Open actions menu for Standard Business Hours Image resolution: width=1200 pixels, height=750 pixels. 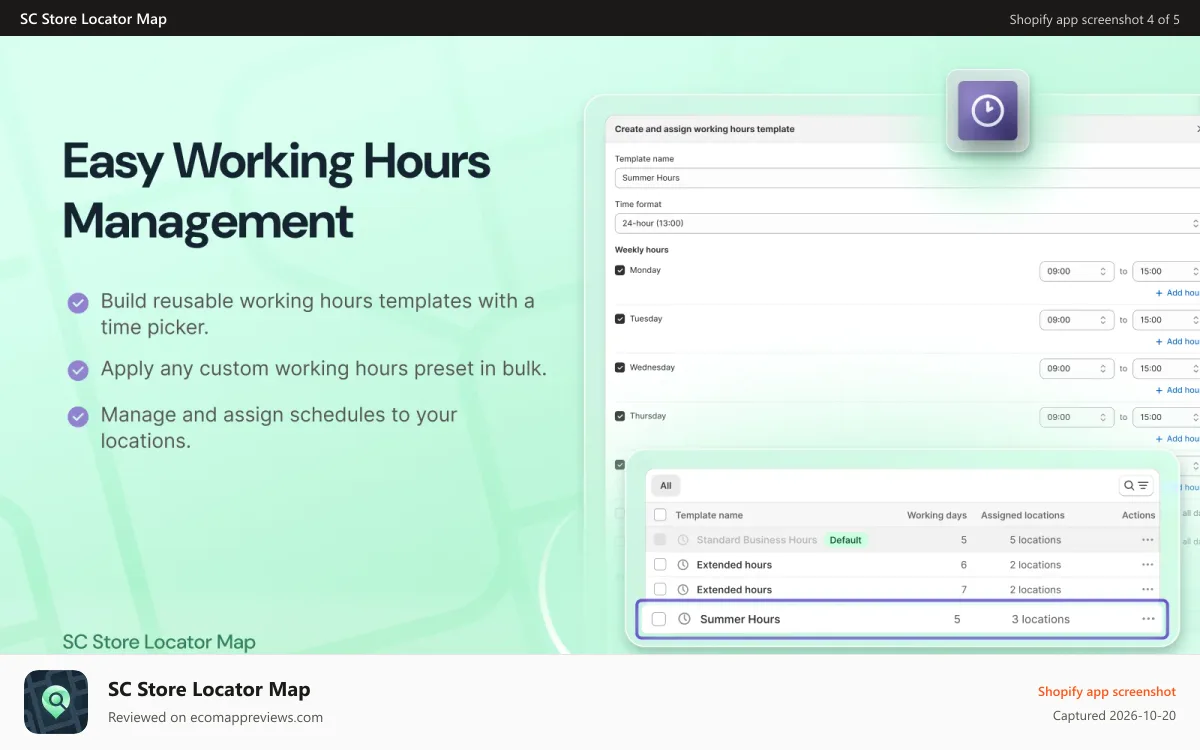(1147, 540)
